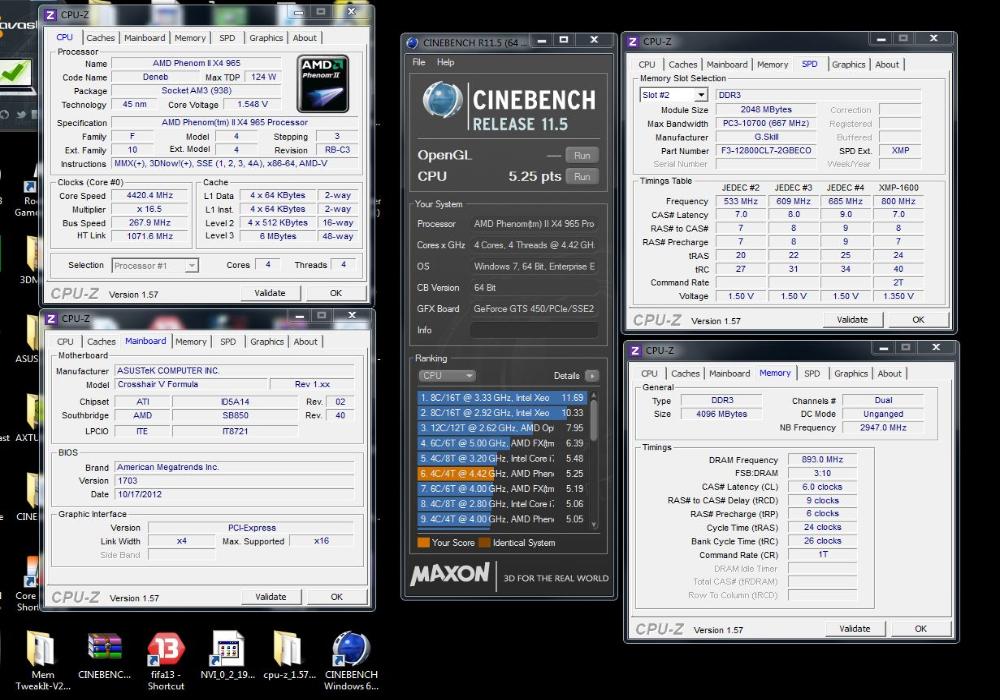The width and height of the screenshot is (1000, 700).
Task: Open the CPU ranking type dropdown
Action: [x=447, y=376]
